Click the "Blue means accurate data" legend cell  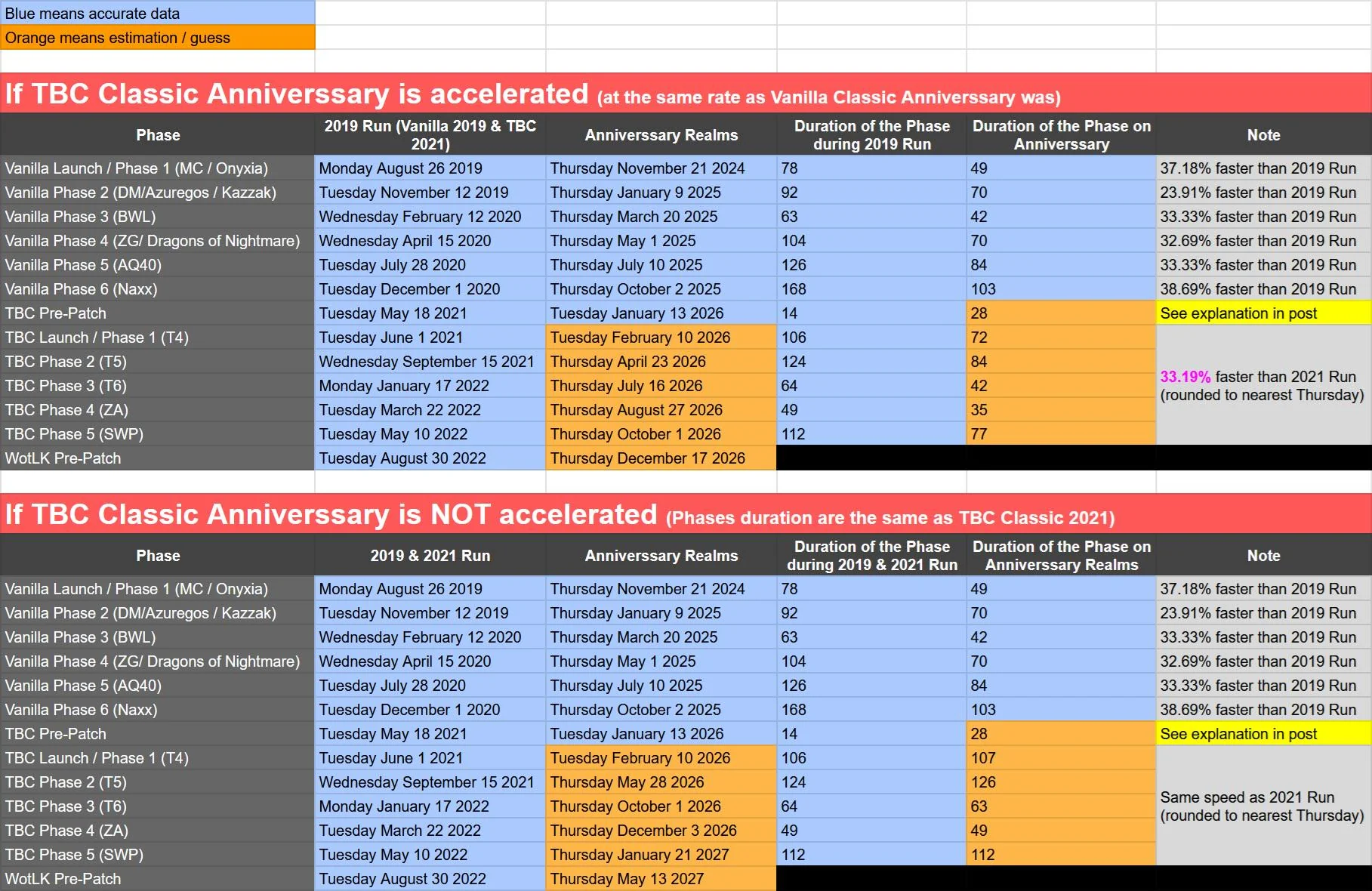point(157,14)
